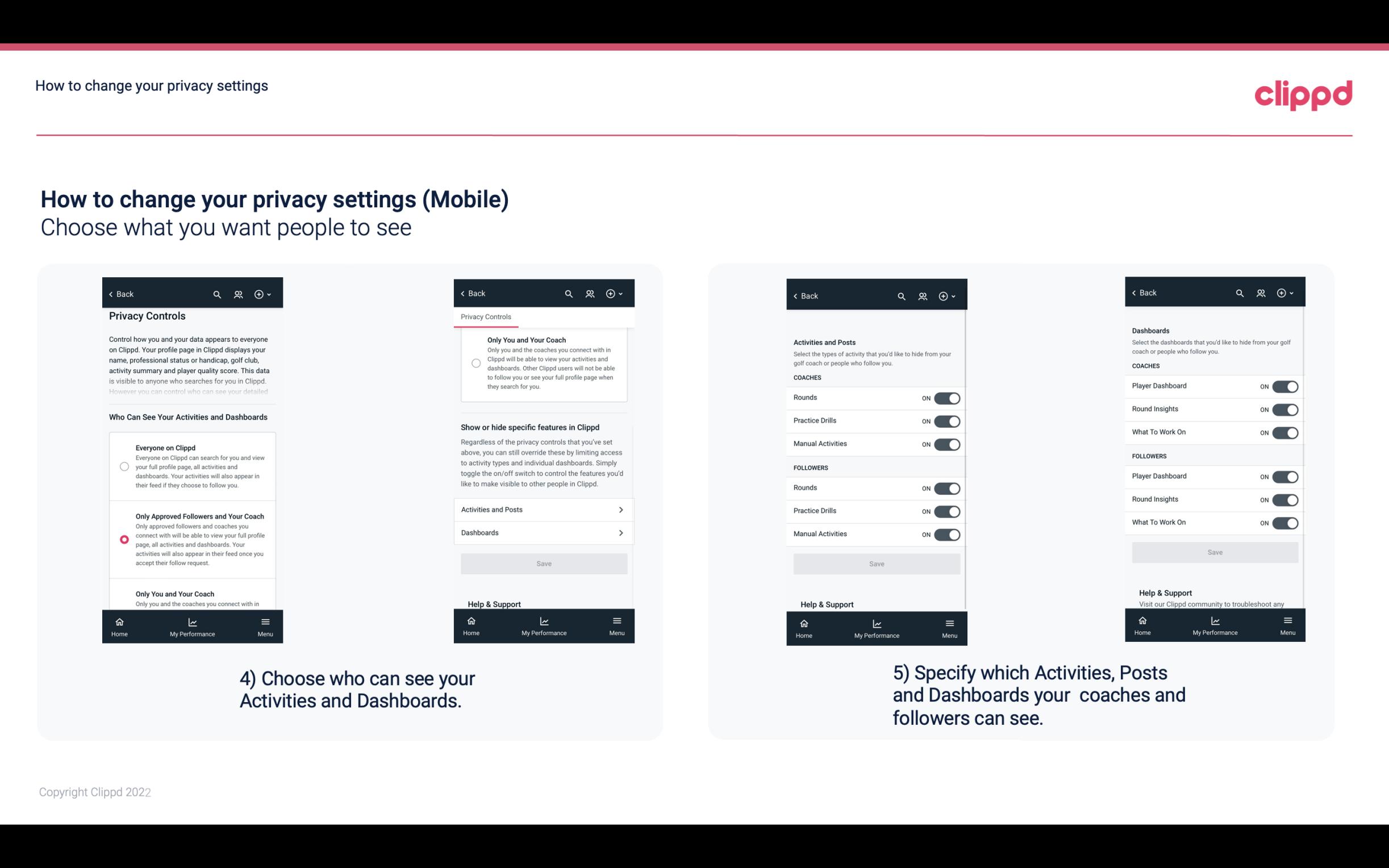Viewport: 1389px width, 868px height.
Task: Click Save button on Dashboards screen
Action: click(x=1214, y=552)
